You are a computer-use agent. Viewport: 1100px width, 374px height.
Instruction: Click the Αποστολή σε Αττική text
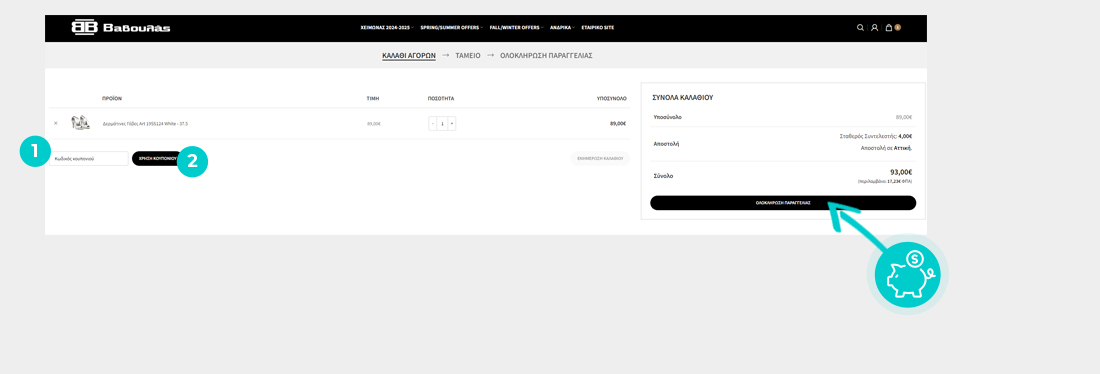point(886,148)
